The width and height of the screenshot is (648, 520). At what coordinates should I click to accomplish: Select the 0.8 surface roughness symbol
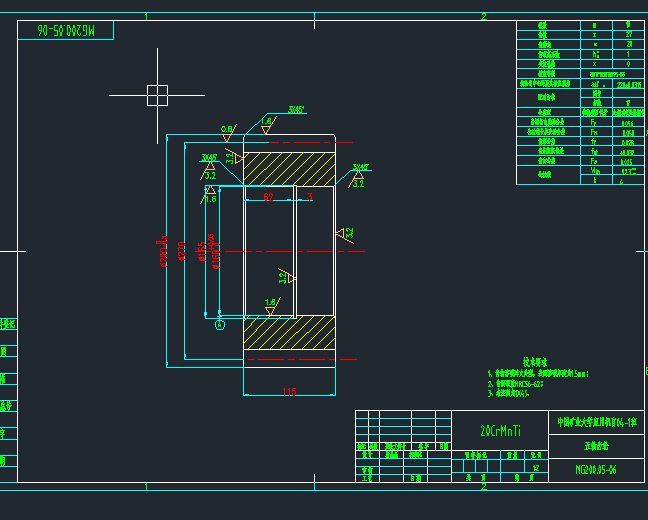229,133
